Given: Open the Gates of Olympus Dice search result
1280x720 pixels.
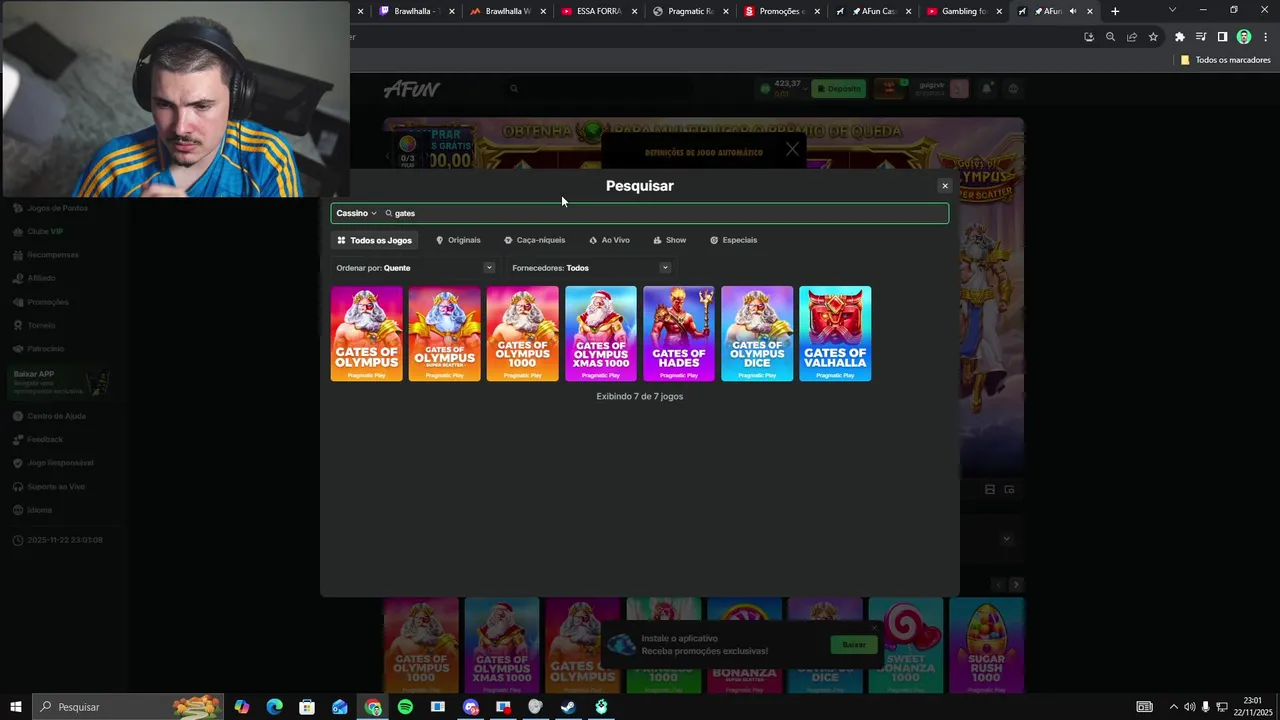Looking at the screenshot, I should (x=757, y=334).
